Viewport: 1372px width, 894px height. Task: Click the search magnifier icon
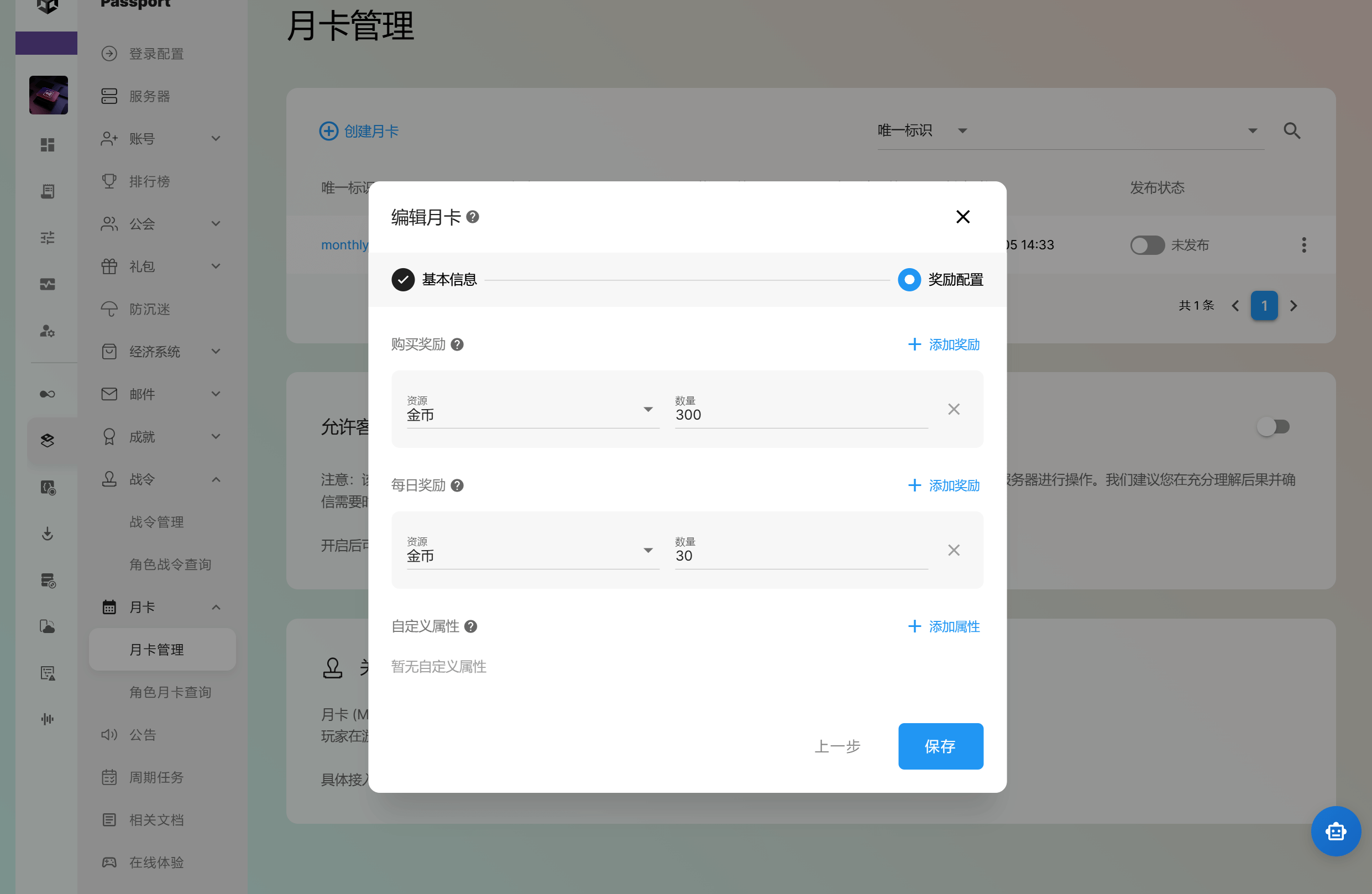pos(1291,131)
